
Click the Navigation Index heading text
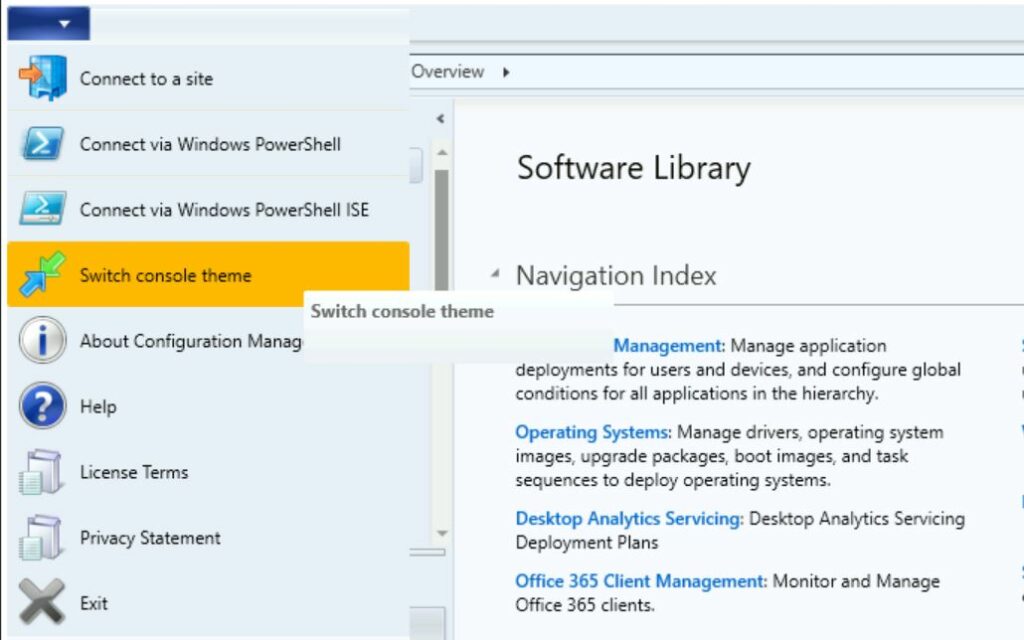(616, 276)
